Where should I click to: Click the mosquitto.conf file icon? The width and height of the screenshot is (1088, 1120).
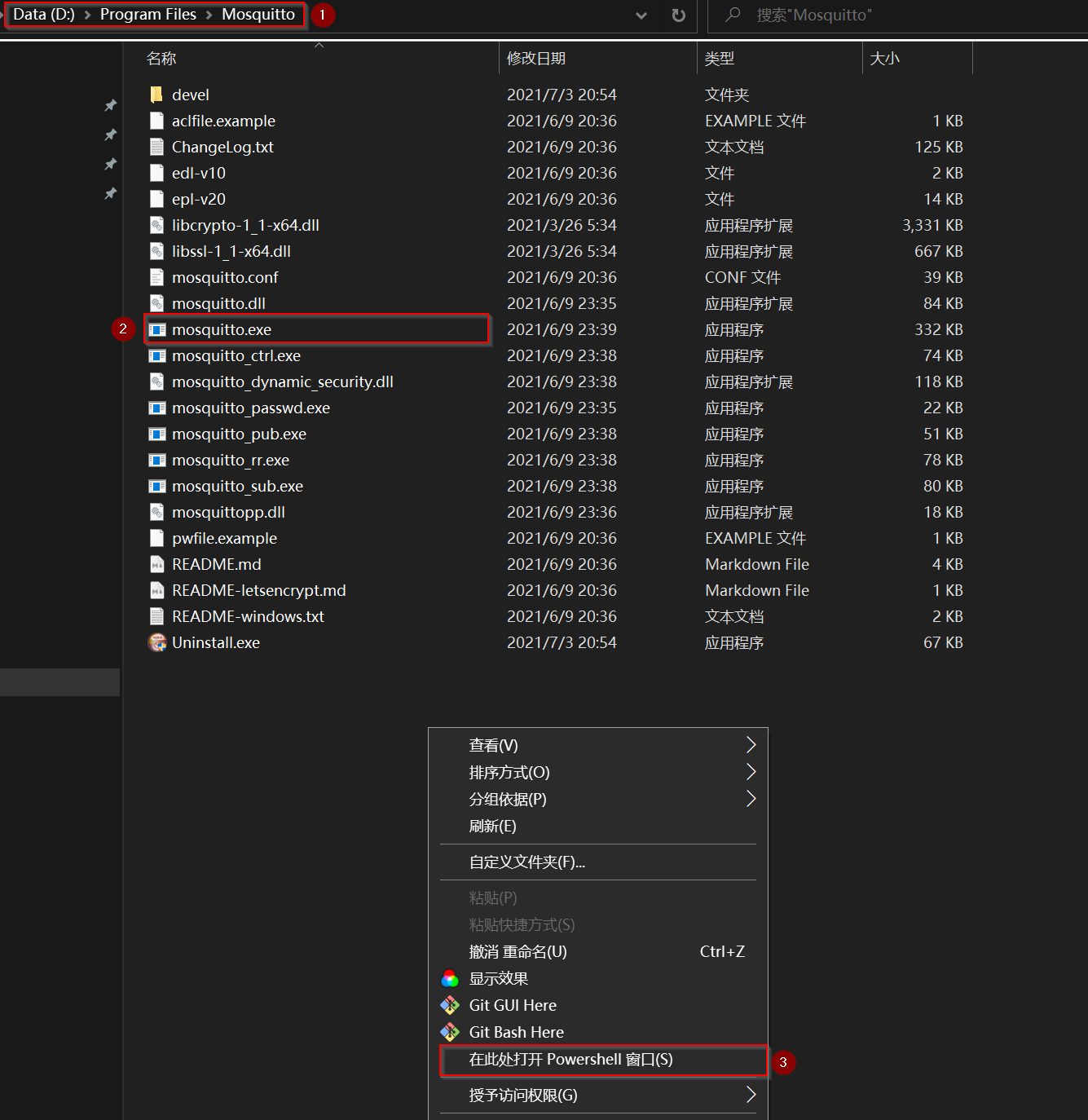pos(157,277)
